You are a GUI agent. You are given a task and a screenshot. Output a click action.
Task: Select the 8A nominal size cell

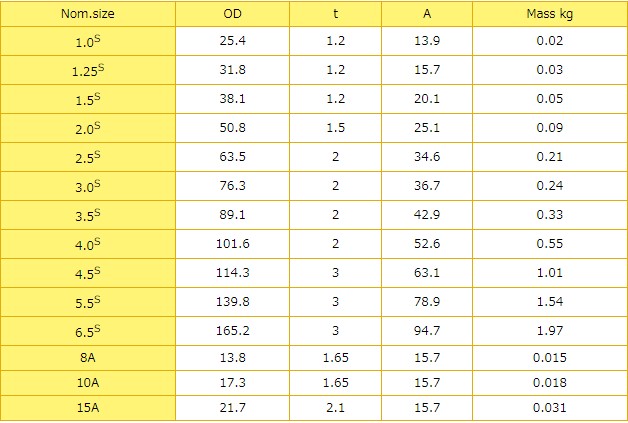pos(88,358)
